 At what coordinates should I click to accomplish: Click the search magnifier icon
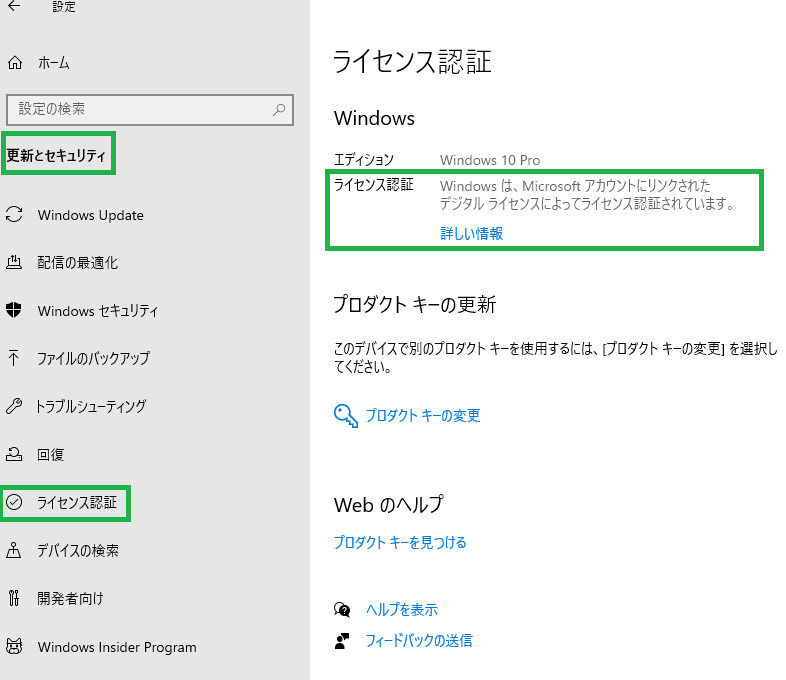(279, 109)
